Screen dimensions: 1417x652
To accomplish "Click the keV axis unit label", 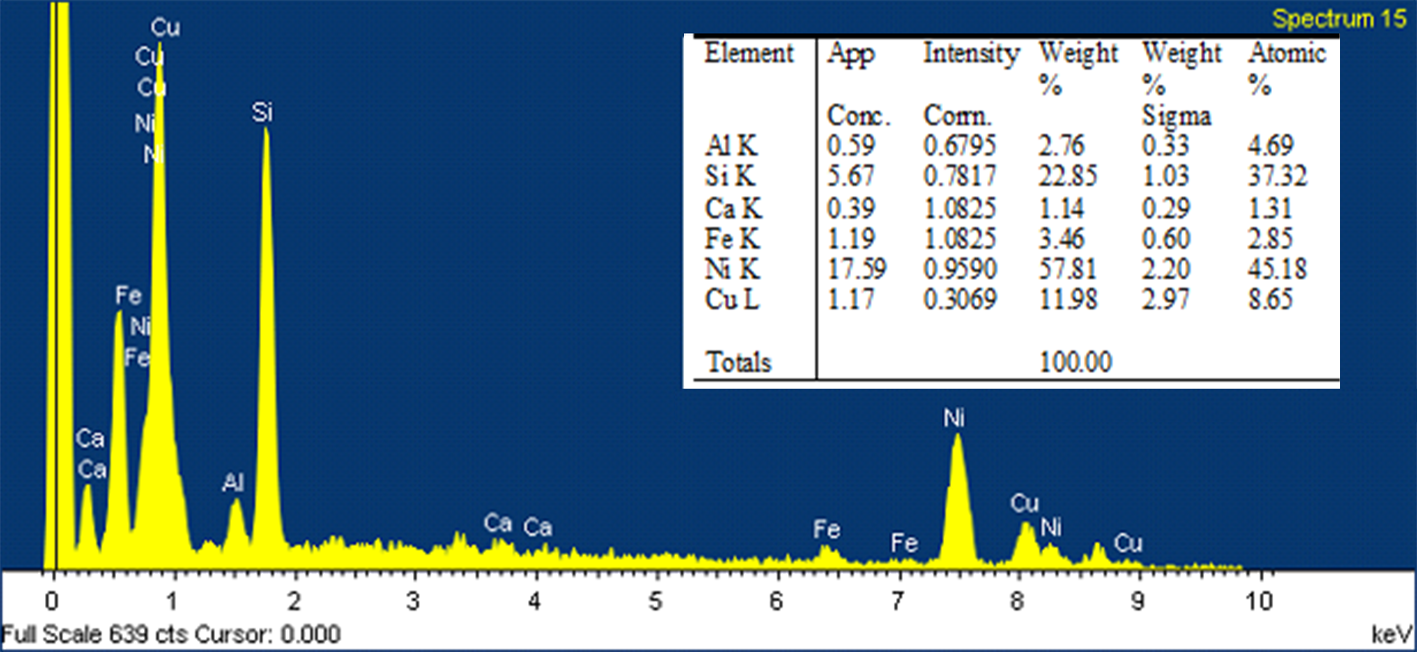I will point(1390,634).
